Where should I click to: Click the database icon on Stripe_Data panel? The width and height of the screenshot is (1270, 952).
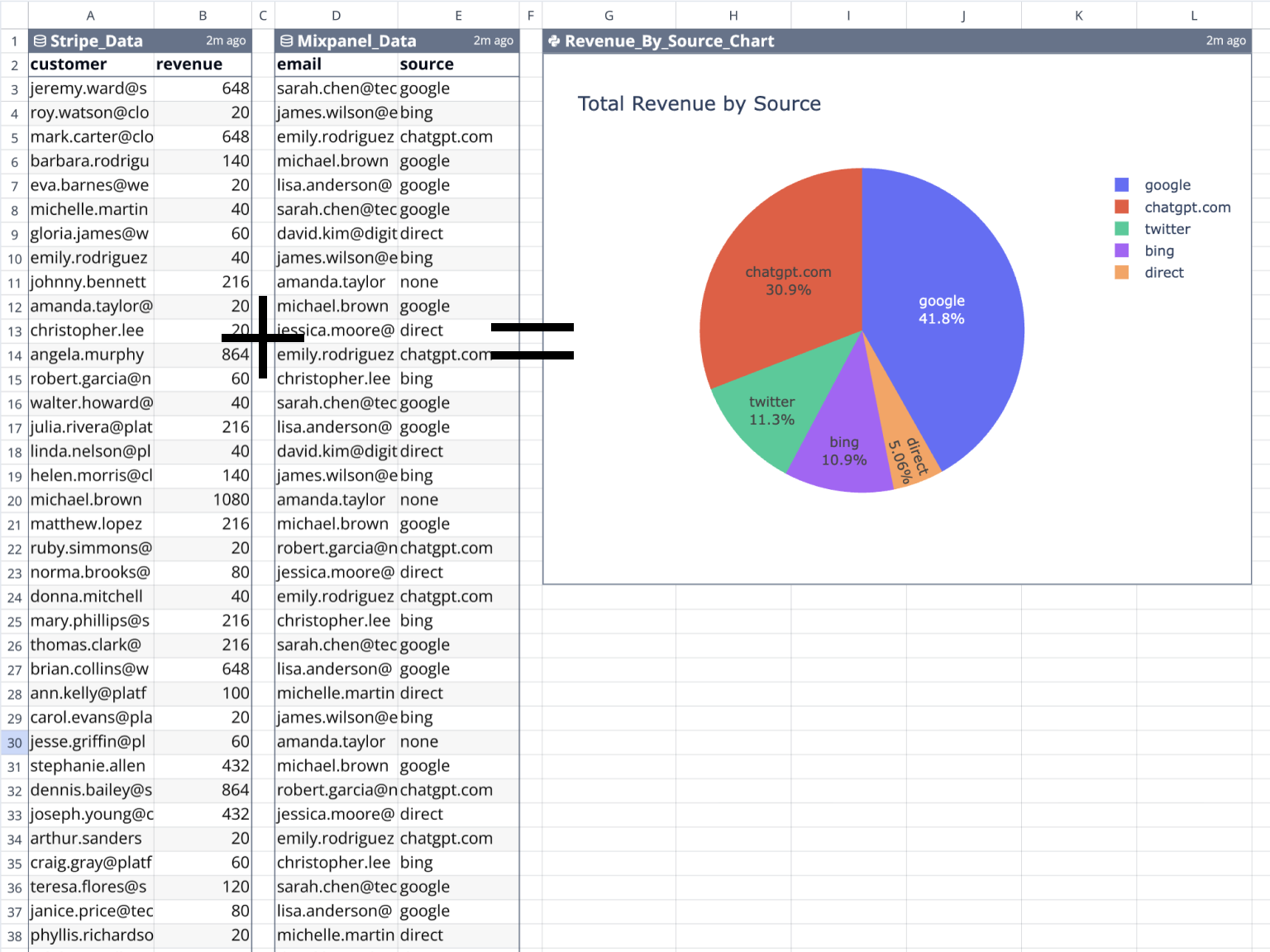[x=39, y=40]
